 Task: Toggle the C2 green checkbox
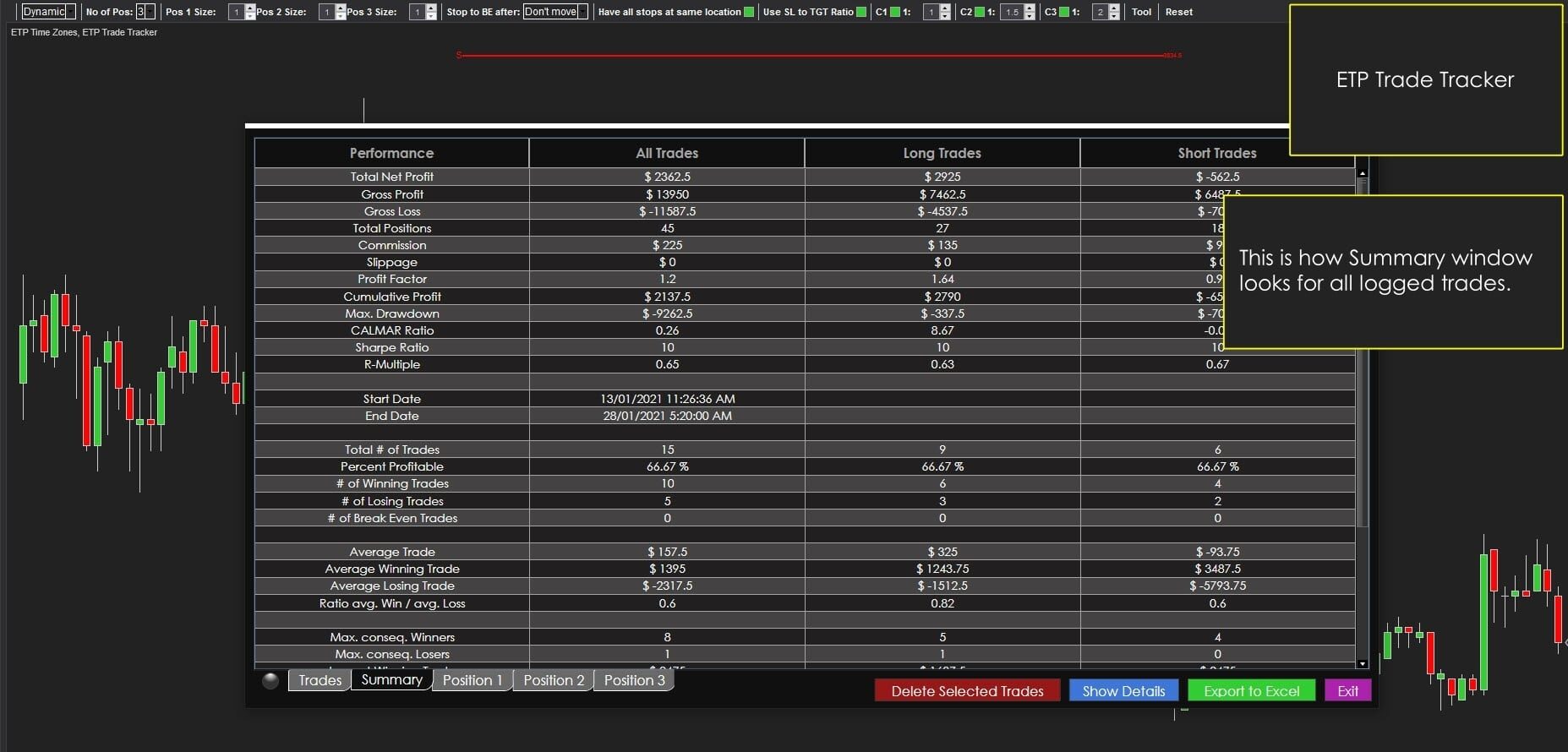point(980,12)
